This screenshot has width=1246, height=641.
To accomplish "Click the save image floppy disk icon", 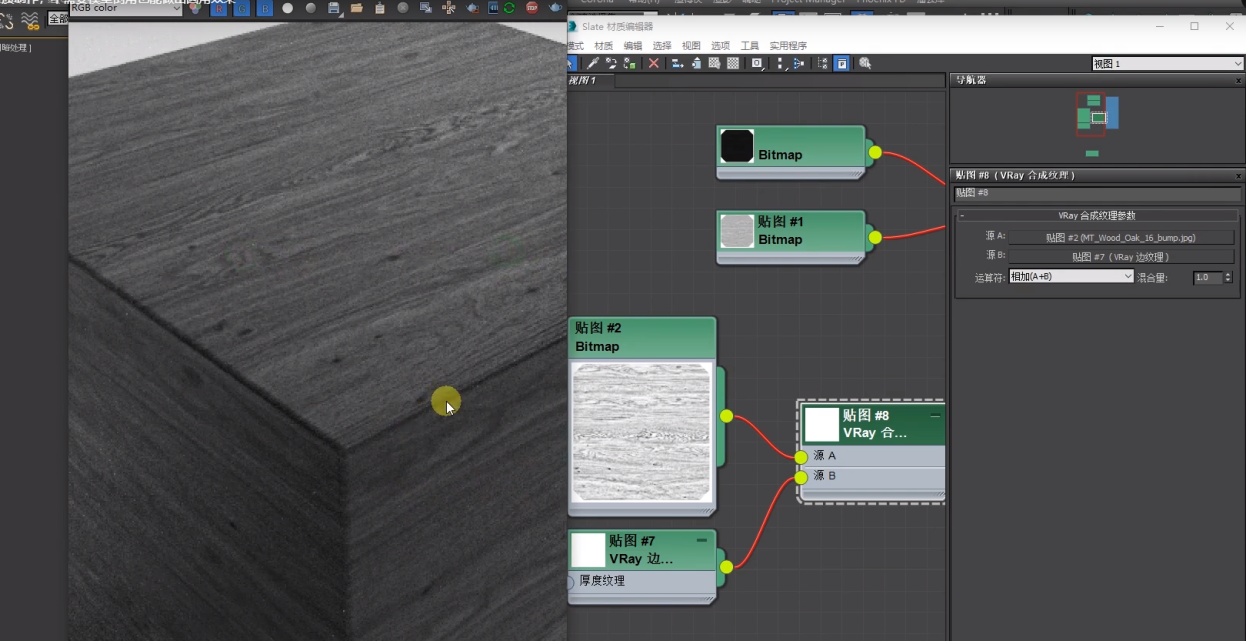I will pyautogui.click(x=334, y=8).
